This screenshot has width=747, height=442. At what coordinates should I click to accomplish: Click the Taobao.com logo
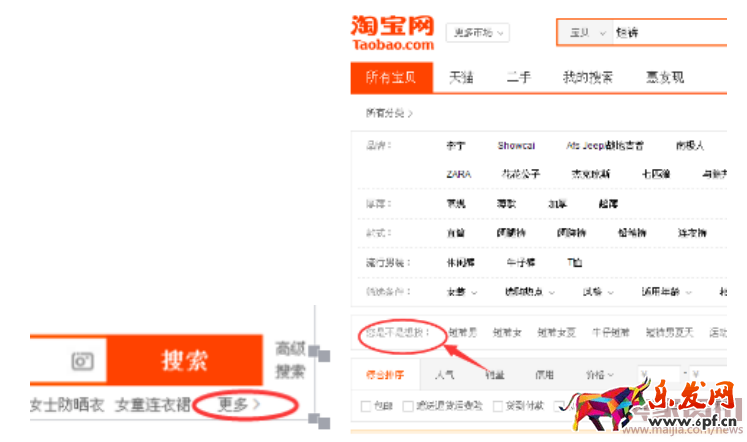393,33
